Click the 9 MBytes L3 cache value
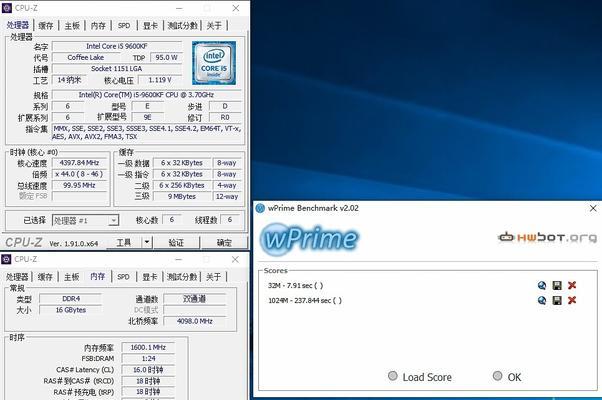Image resolution: width=602 pixels, height=400 pixels. click(x=182, y=196)
